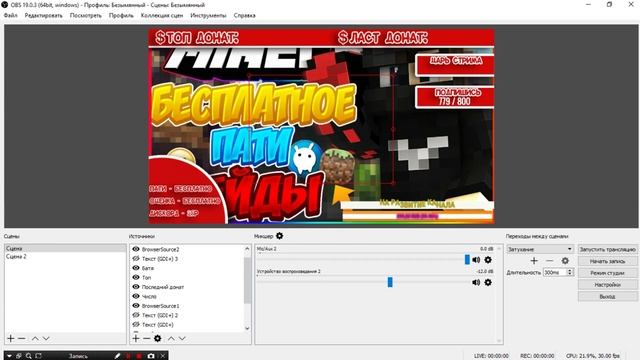Hide the Число source via eye icon
Image resolution: width=640 pixels, height=360 pixels.
pos(136,296)
